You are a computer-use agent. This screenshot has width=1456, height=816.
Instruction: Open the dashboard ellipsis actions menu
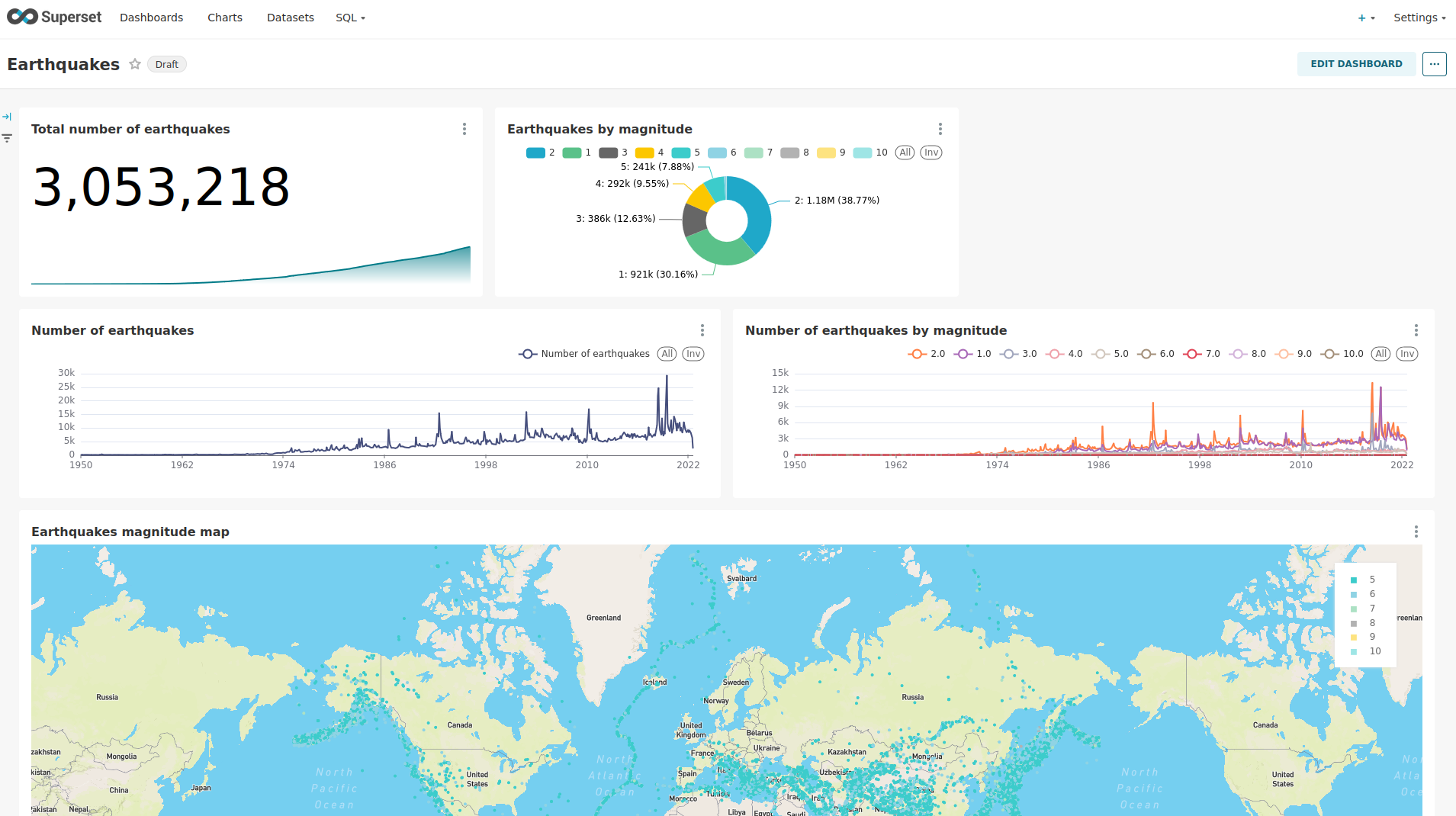(1434, 64)
